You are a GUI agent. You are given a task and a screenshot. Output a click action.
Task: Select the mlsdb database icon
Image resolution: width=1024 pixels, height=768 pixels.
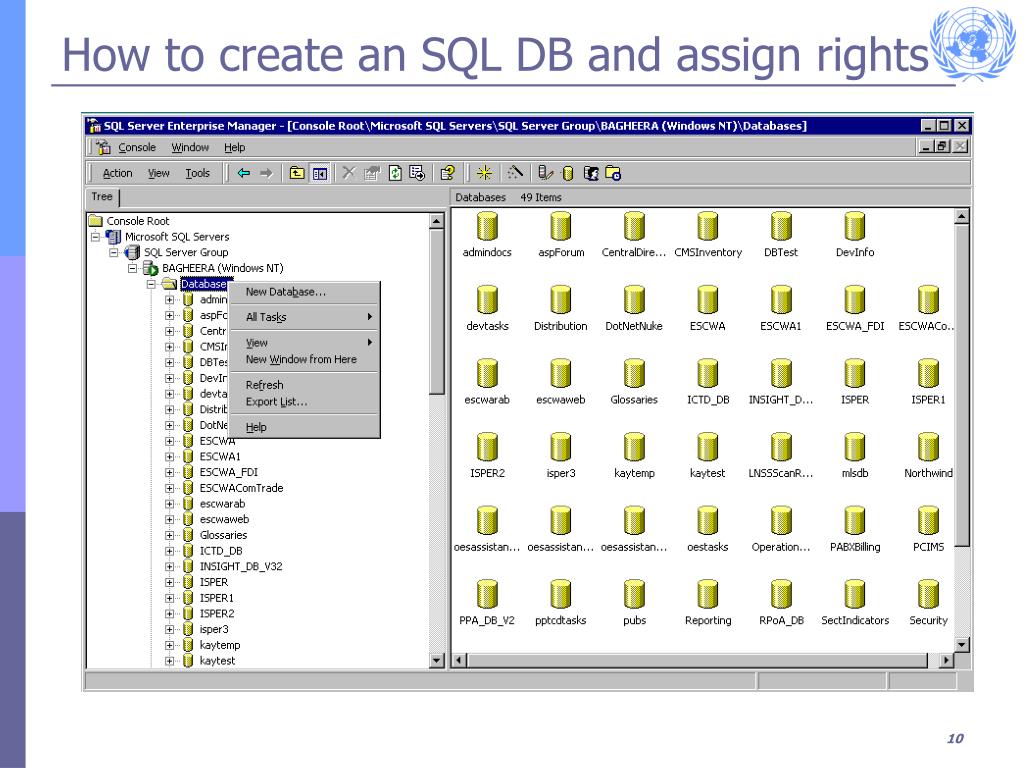coord(855,447)
